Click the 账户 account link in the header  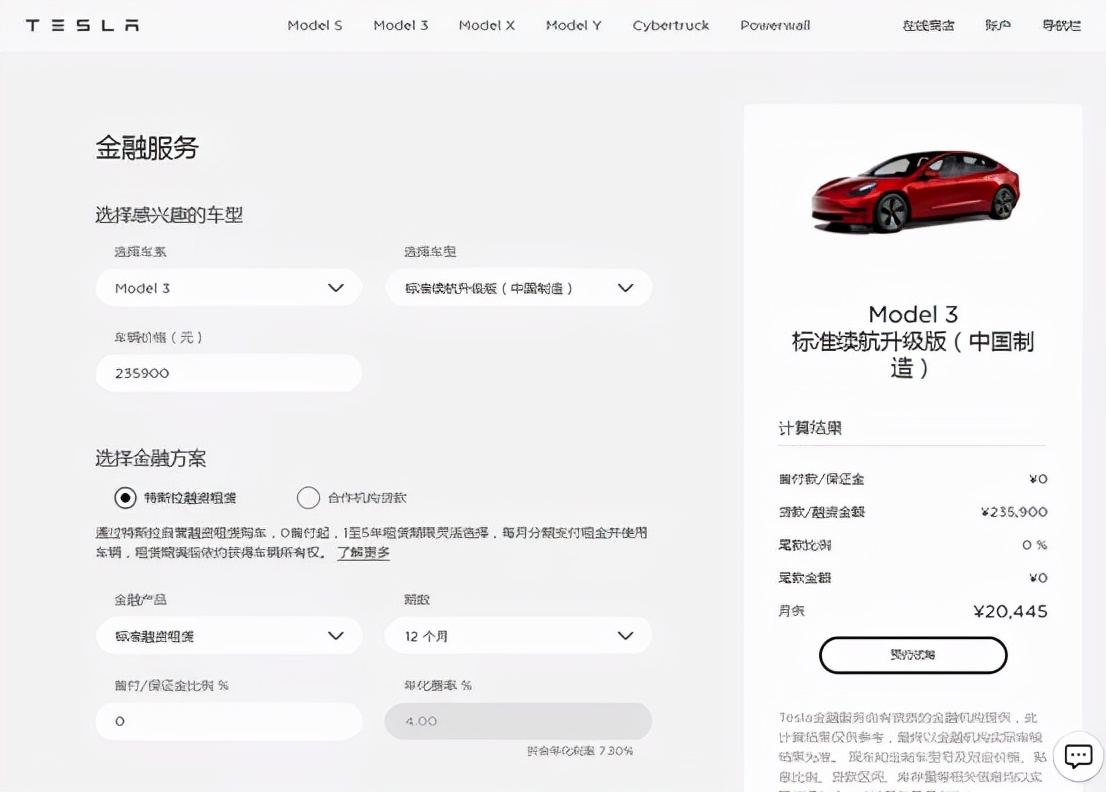pos(997,25)
